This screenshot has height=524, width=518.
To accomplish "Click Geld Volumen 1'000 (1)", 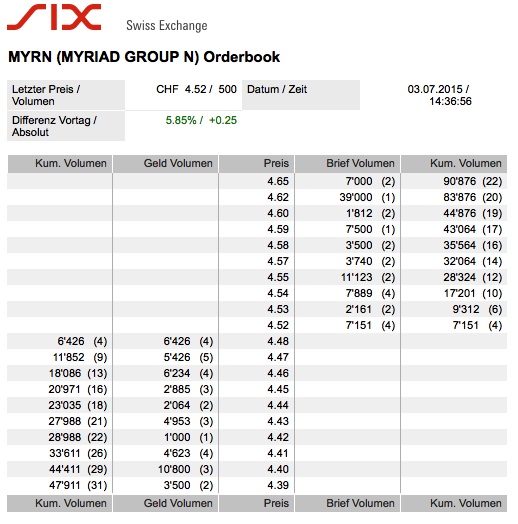I will (188, 437).
